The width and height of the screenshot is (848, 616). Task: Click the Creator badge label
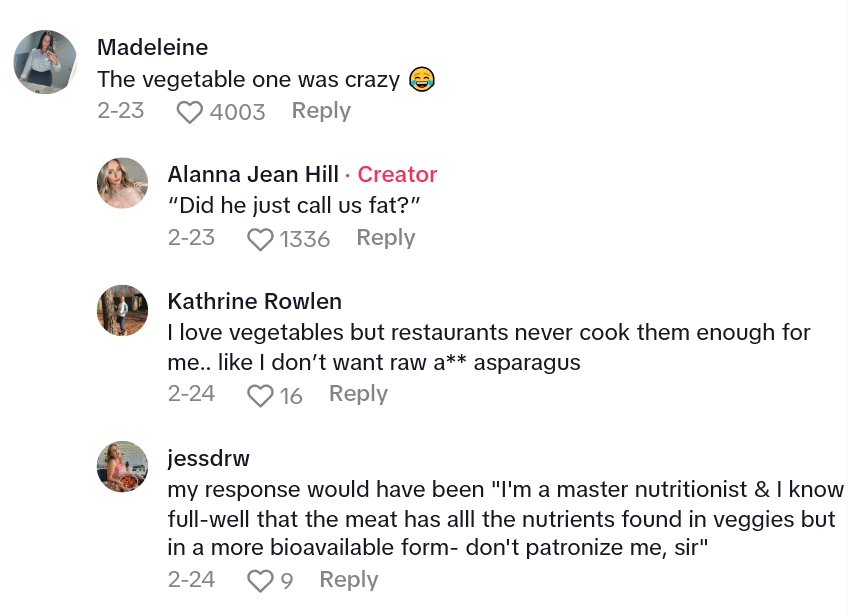[397, 174]
